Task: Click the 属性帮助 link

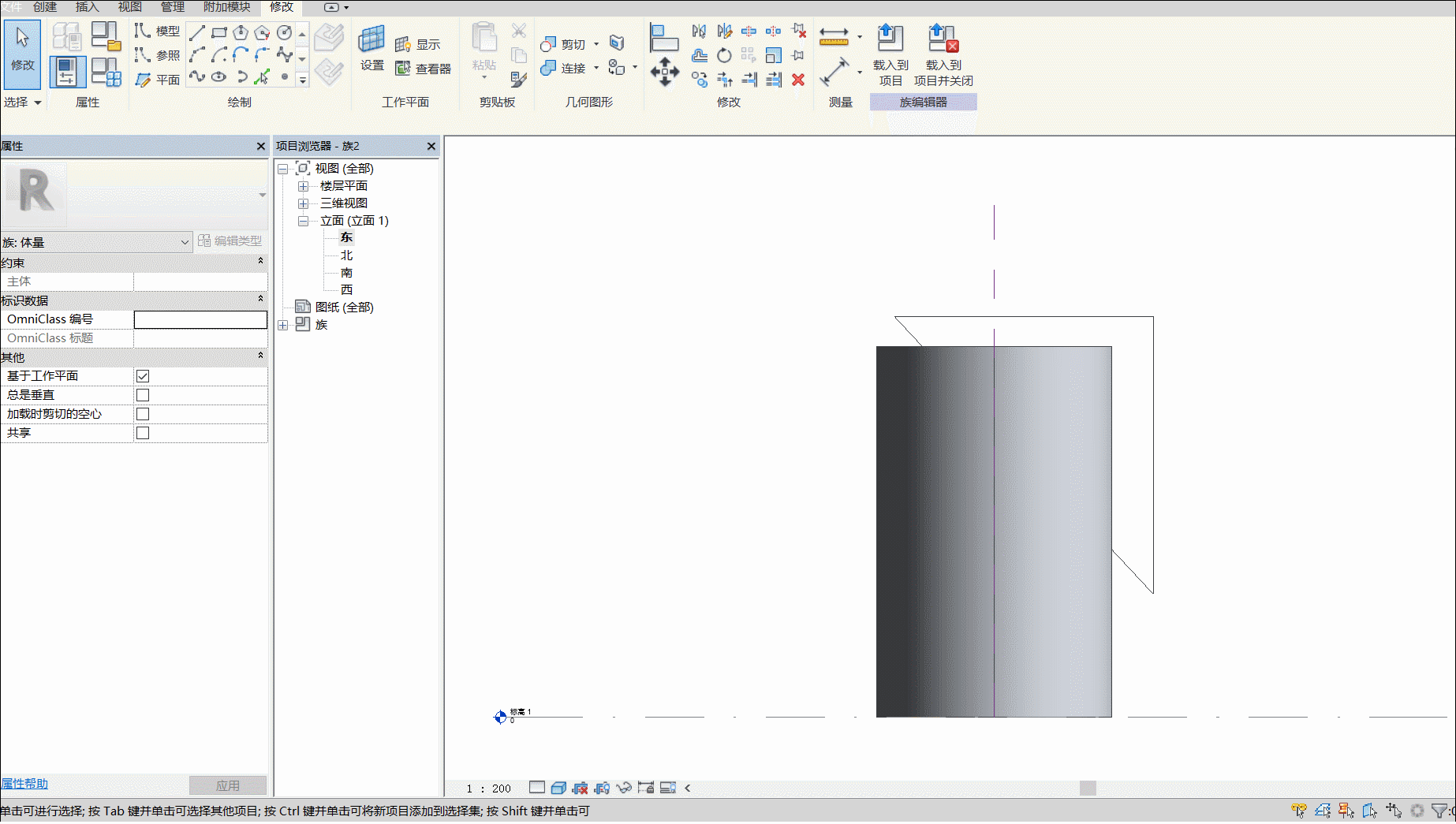Action: 24,783
